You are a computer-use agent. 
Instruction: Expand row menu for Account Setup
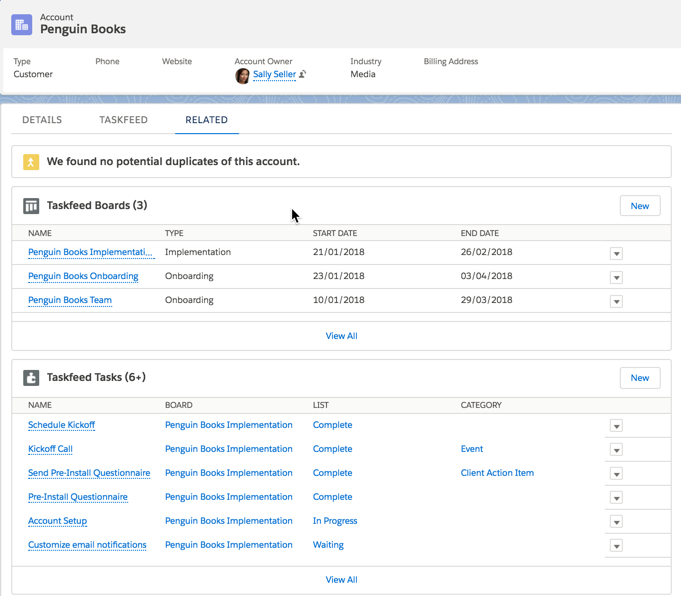coord(616,521)
